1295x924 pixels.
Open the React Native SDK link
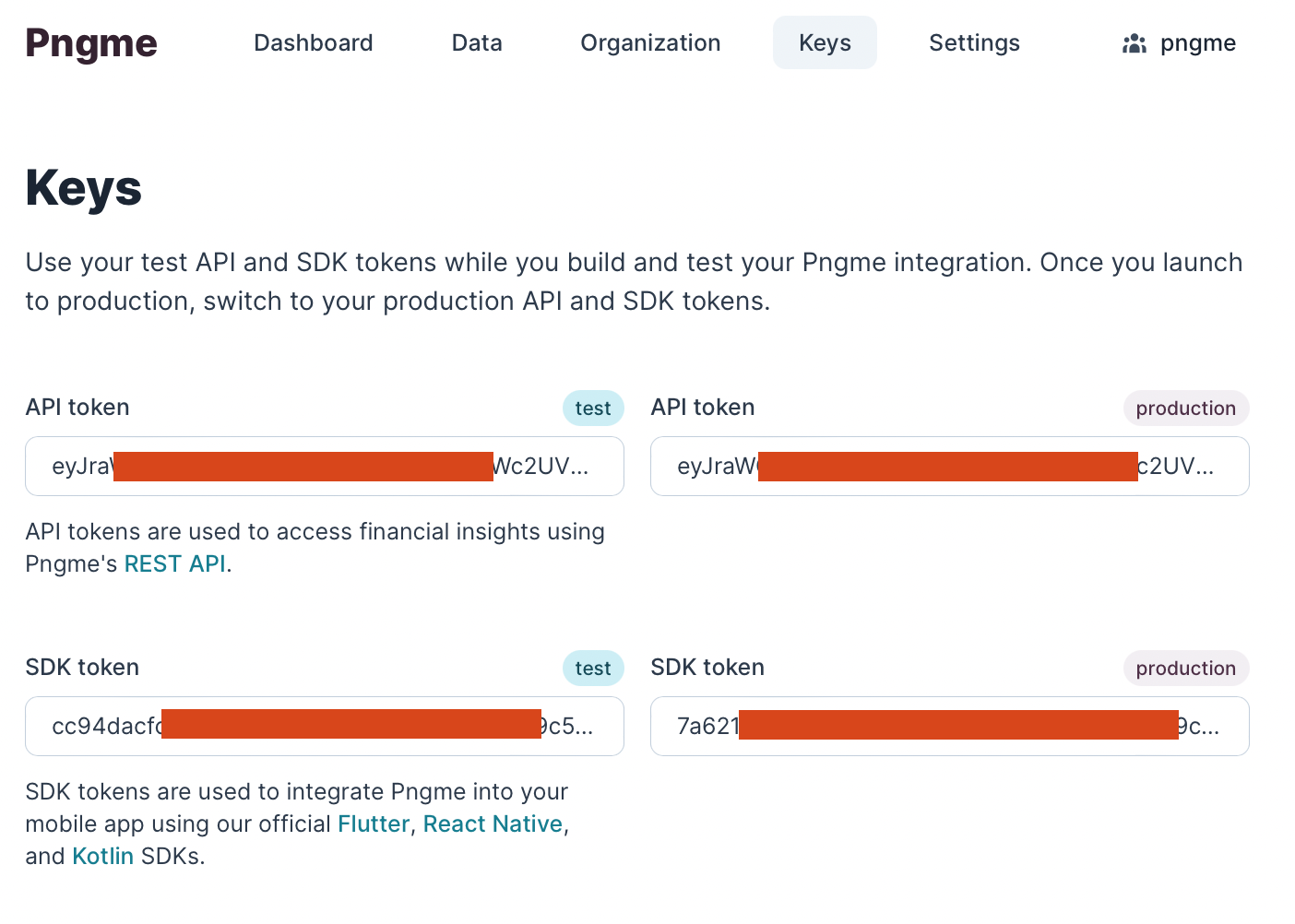[x=493, y=823]
